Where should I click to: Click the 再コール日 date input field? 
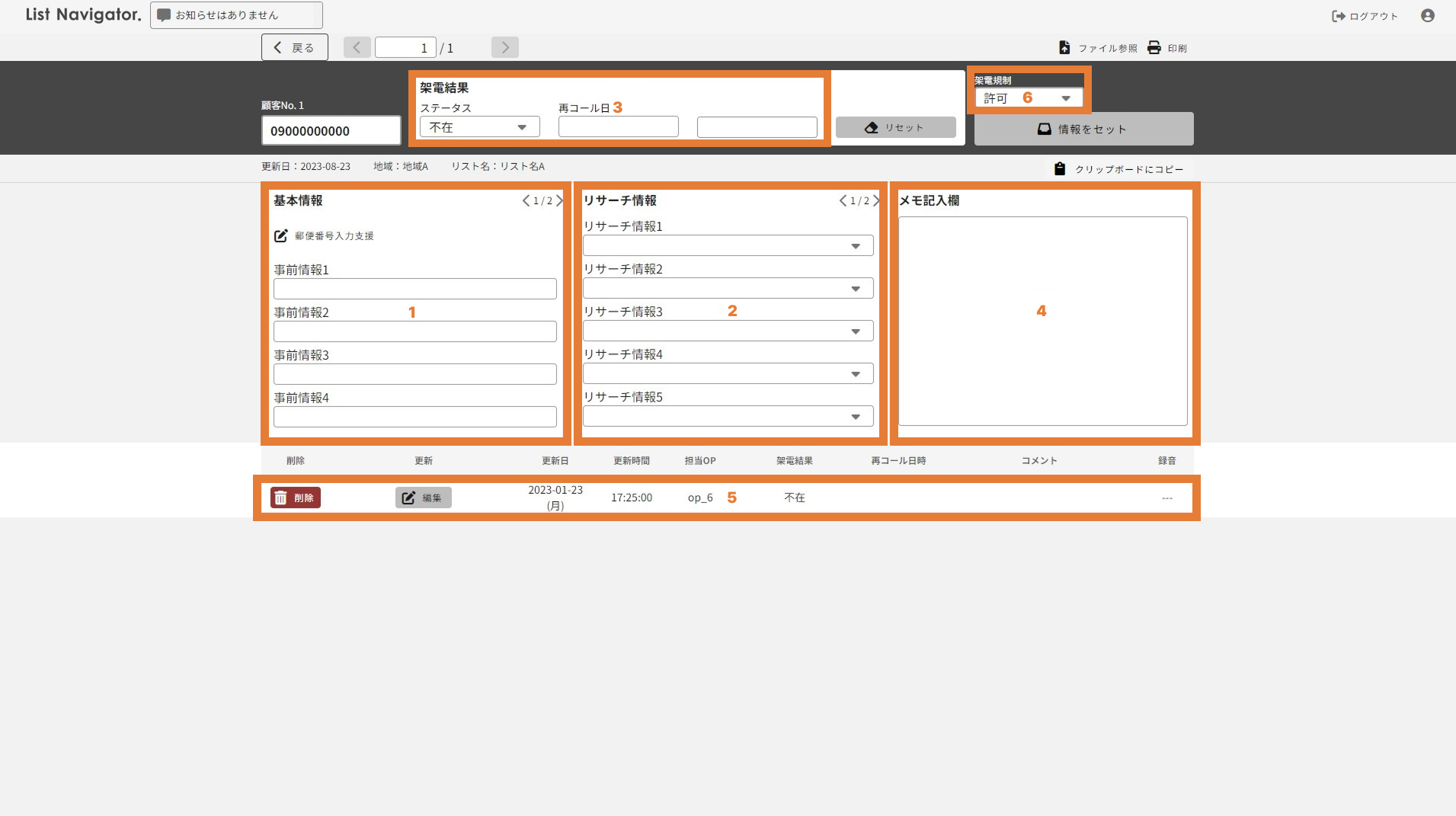tap(618, 127)
